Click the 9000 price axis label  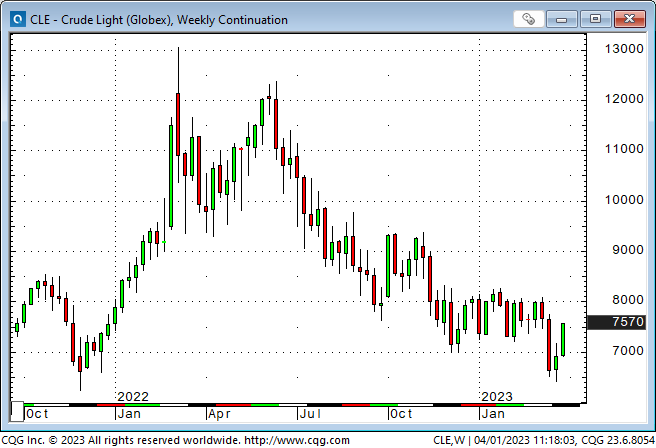(628, 250)
